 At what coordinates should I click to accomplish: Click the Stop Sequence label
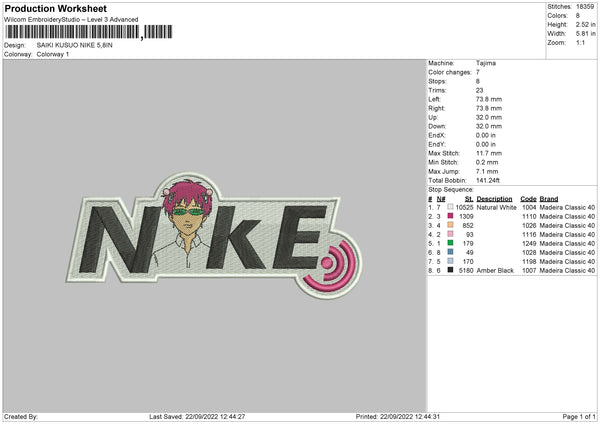point(451,190)
